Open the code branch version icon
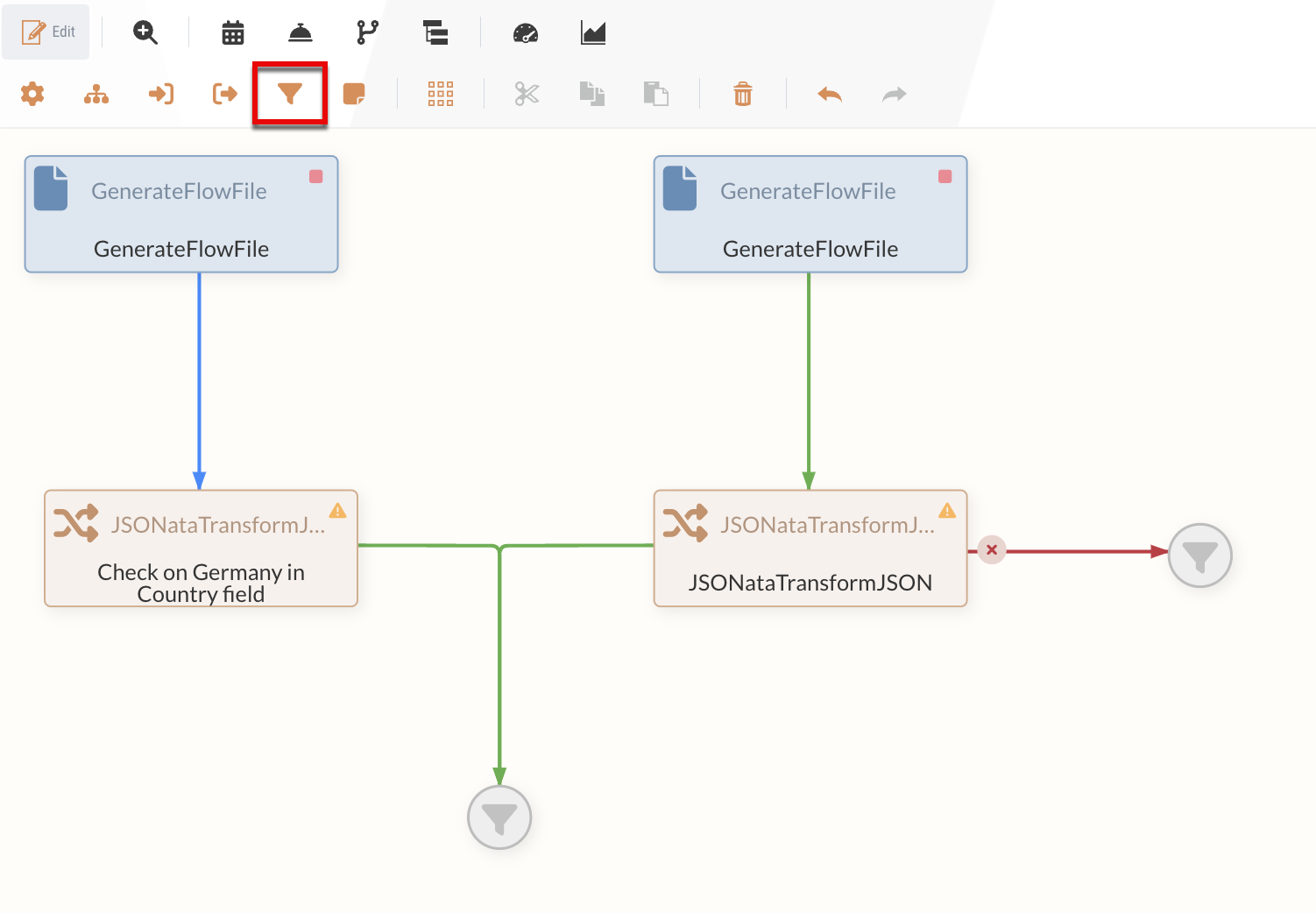 [368, 33]
